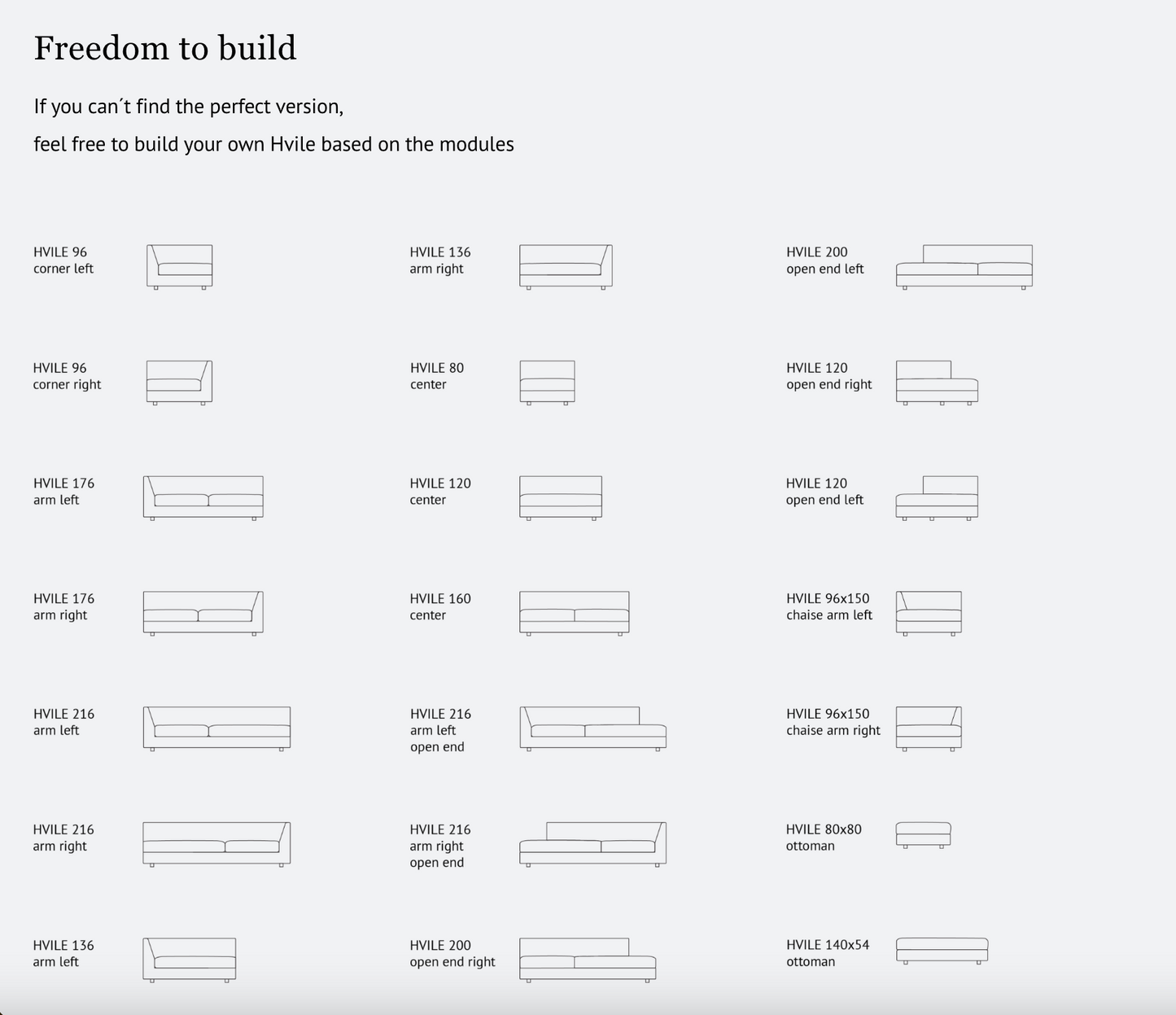Screen dimensions: 1176x1015
Task: Choose the HVILE 120 open end left thumbnail
Action: point(937,497)
